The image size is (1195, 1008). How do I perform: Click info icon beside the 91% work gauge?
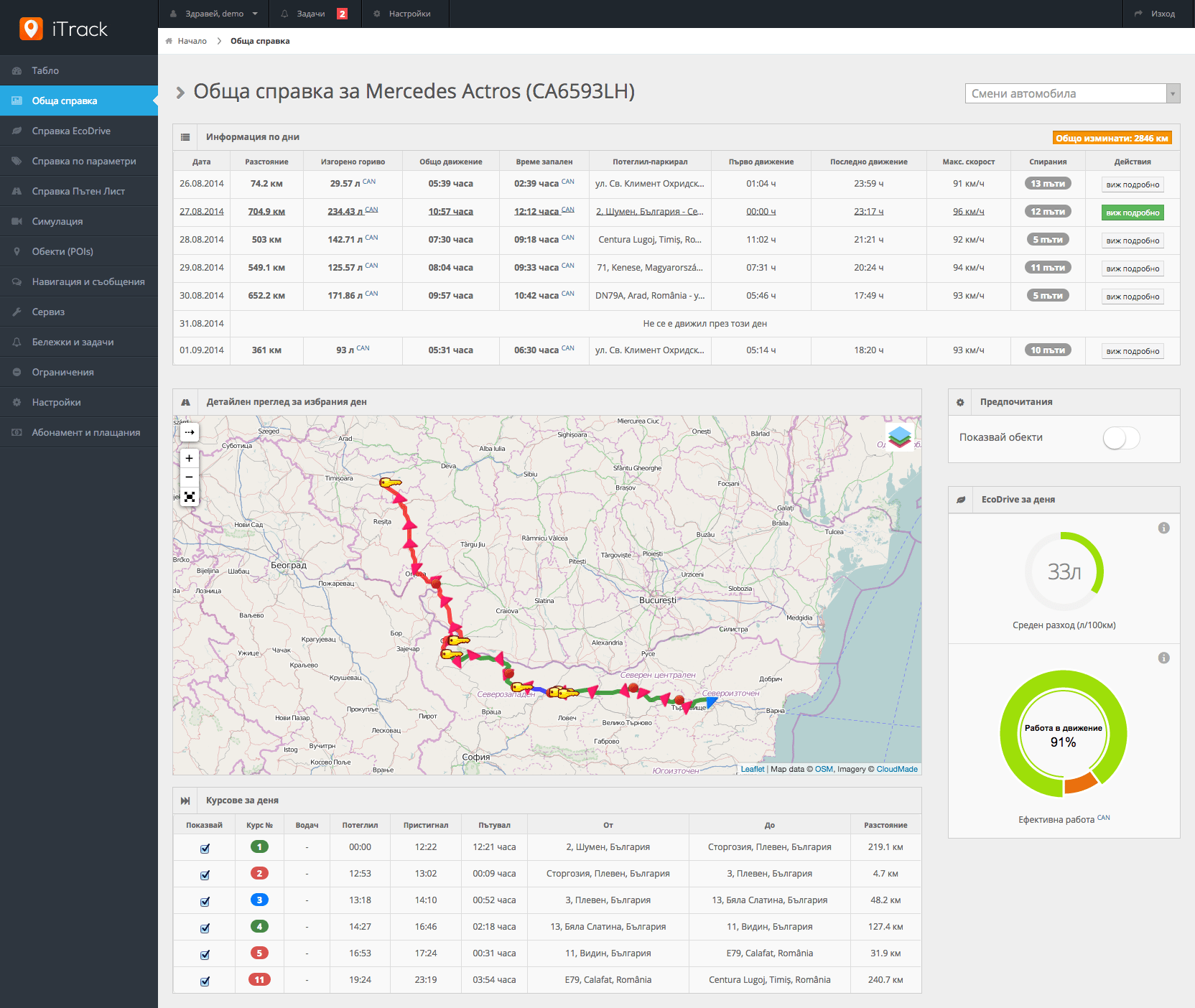pyautogui.click(x=1164, y=658)
